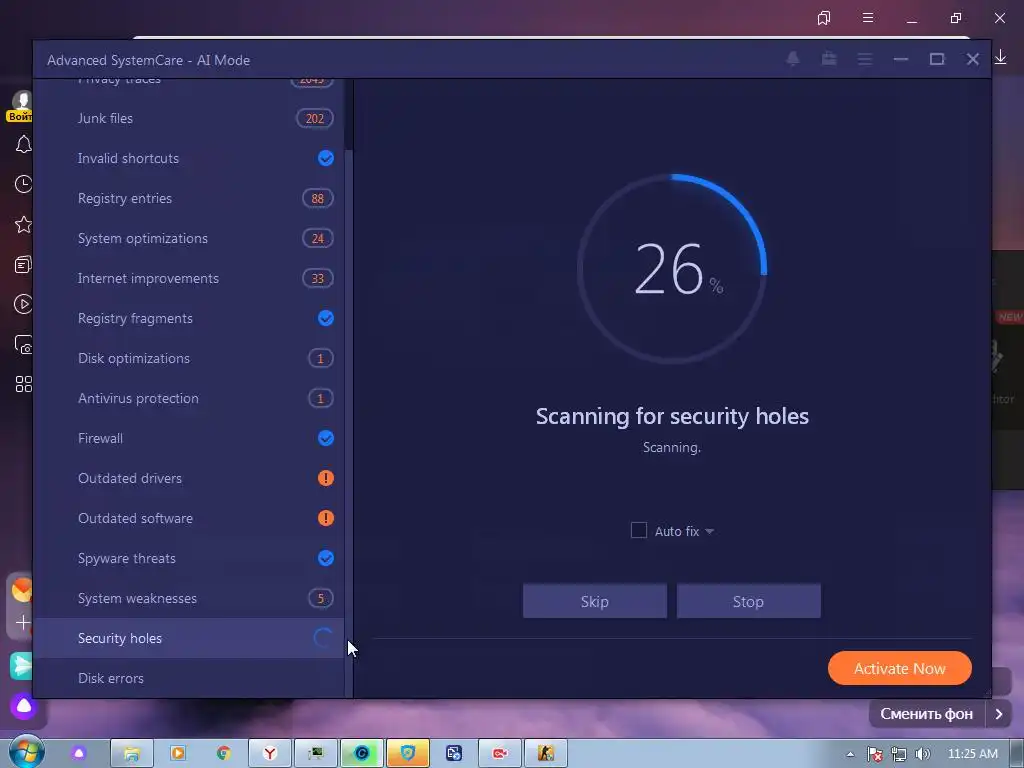Select the Spyware threats item
The image size is (1024, 768).
tap(188, 558)
